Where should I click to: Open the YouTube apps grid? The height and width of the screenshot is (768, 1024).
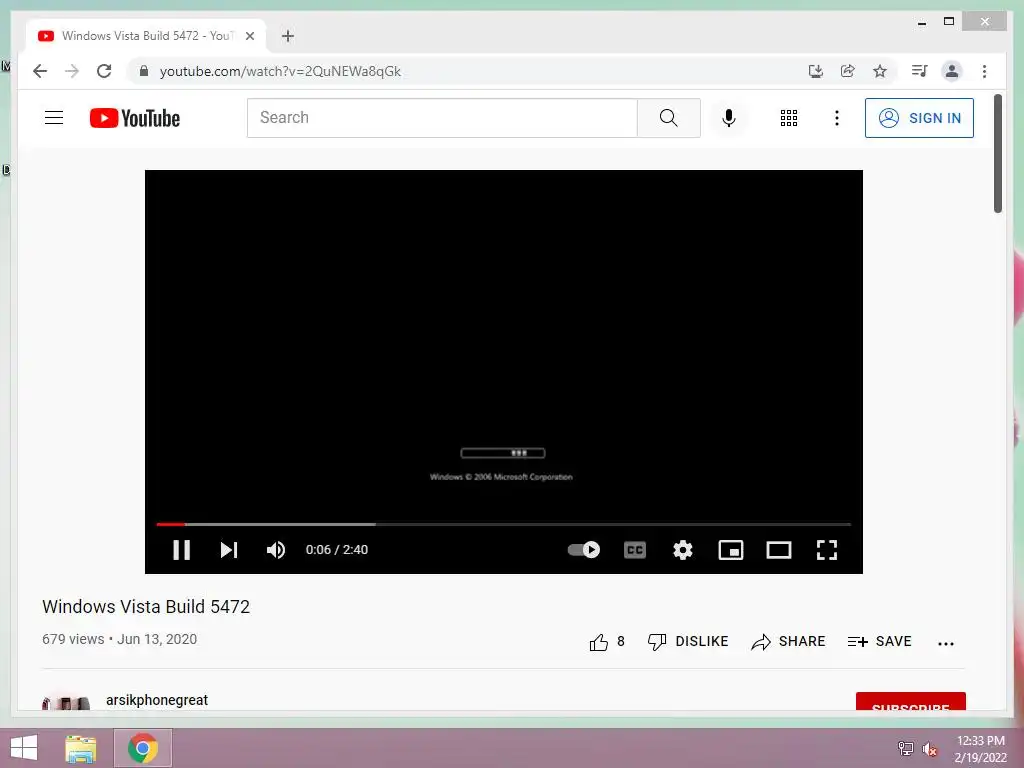point(789,118)
